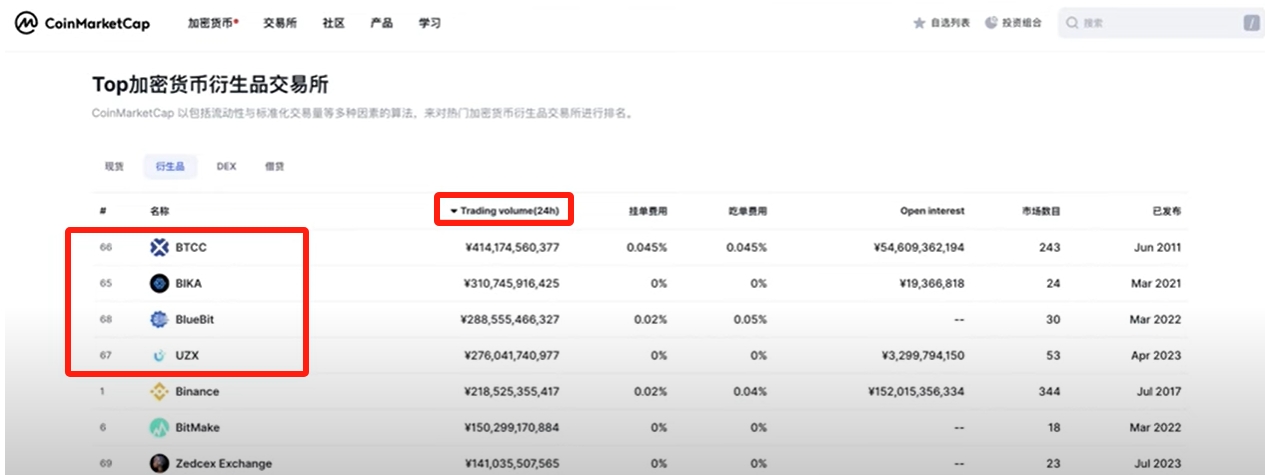Viewport: 1265px width, 475px height.
Task: Switch to the 借贷 tab
Action: 275,167
